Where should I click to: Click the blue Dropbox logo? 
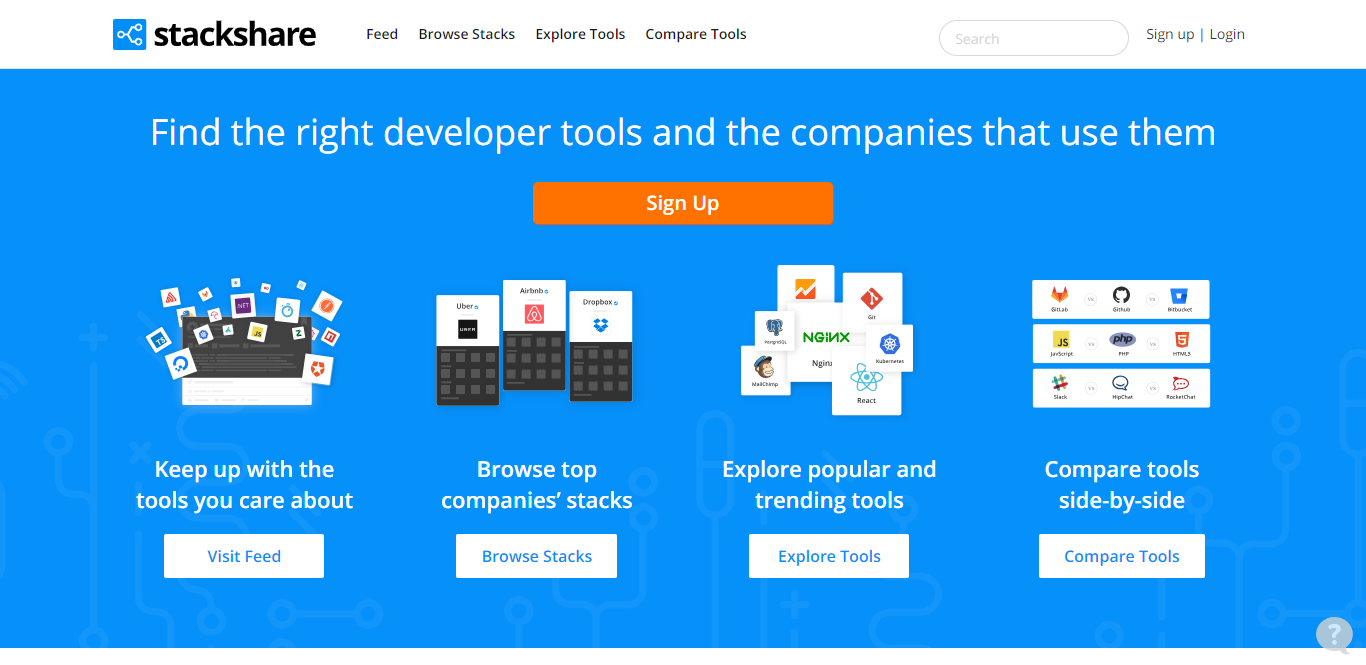pos(600,324)
